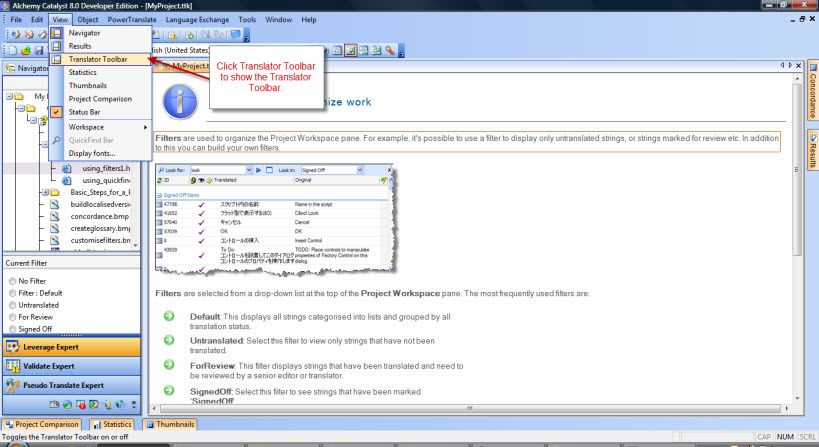The width and height of the screenshot is (819, 447).
Task: Click the Open folder icon in toolbar
Action: tap(26, 50)
